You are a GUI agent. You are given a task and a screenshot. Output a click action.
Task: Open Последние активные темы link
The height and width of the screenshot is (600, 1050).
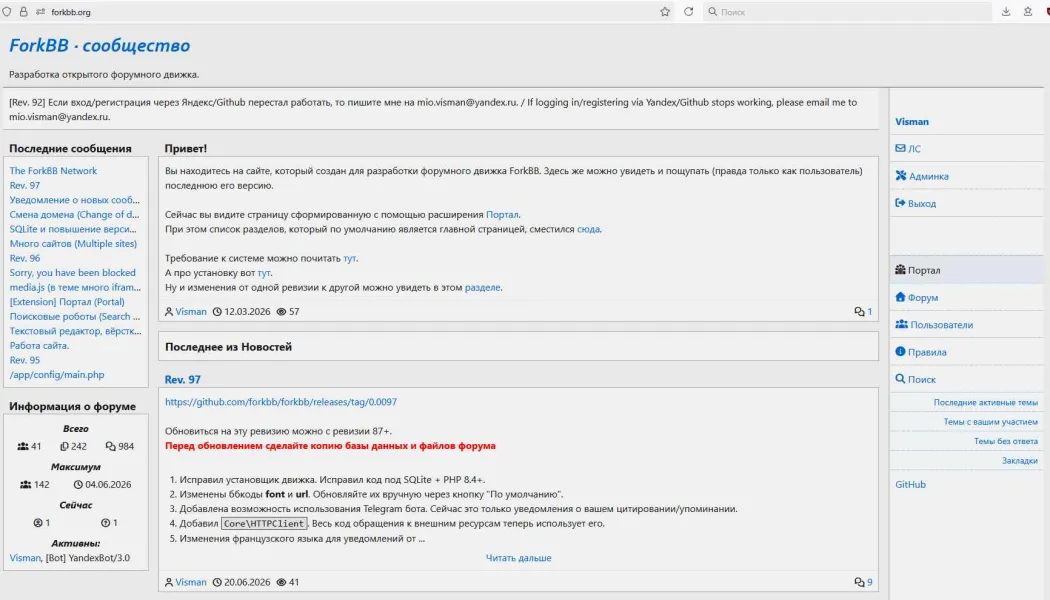(x=985, y=402)
